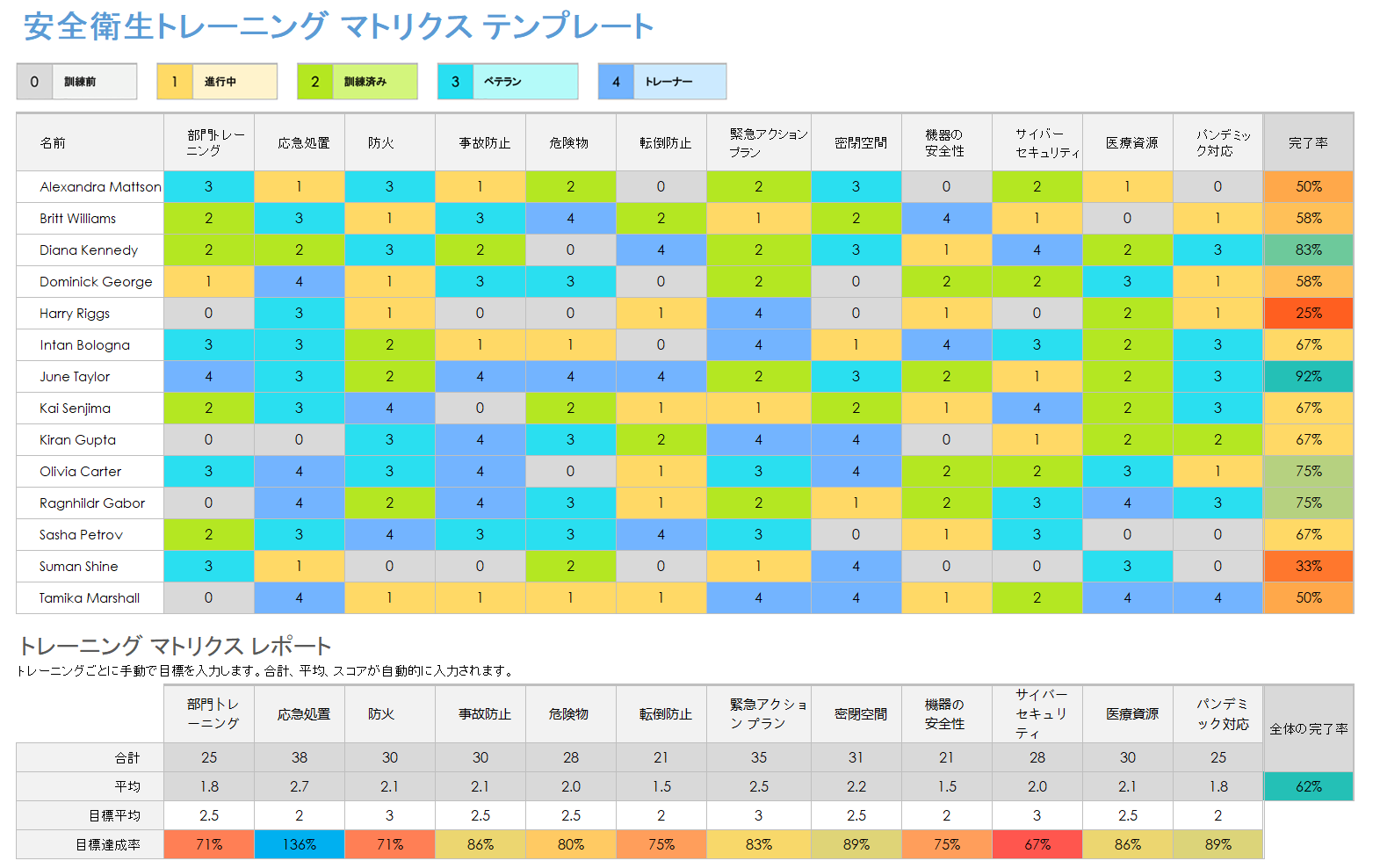Select the 危険物 80% goal cell

[571, 844]
